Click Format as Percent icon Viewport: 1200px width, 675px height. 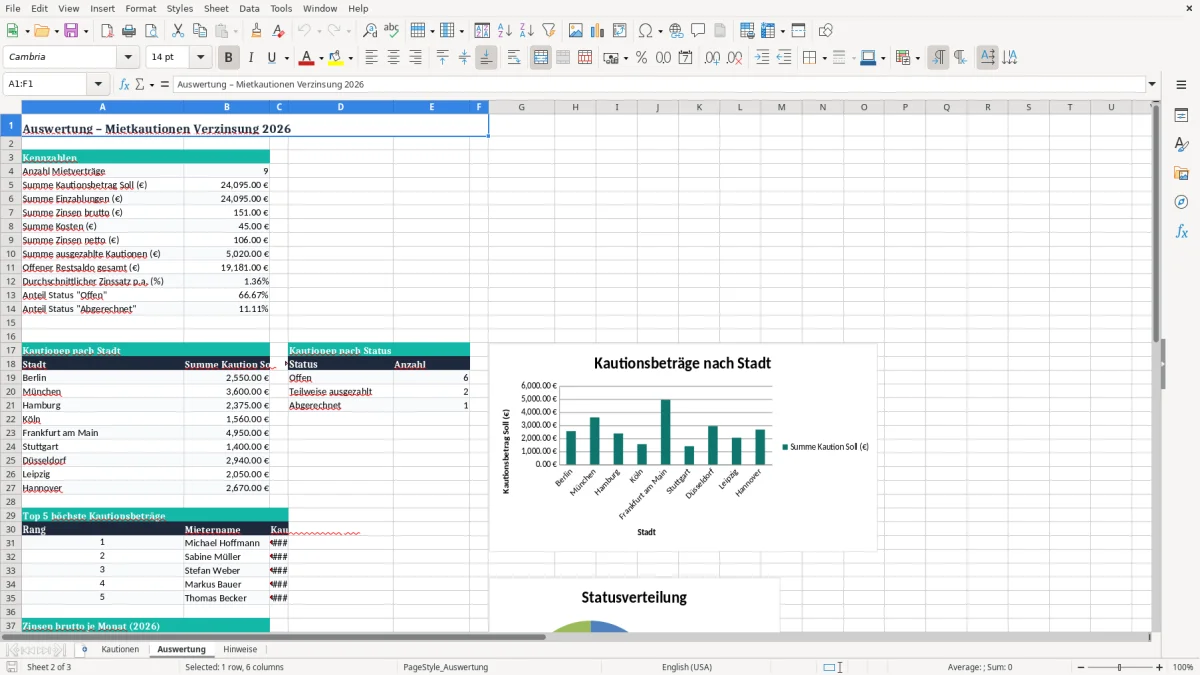(642, 58)
